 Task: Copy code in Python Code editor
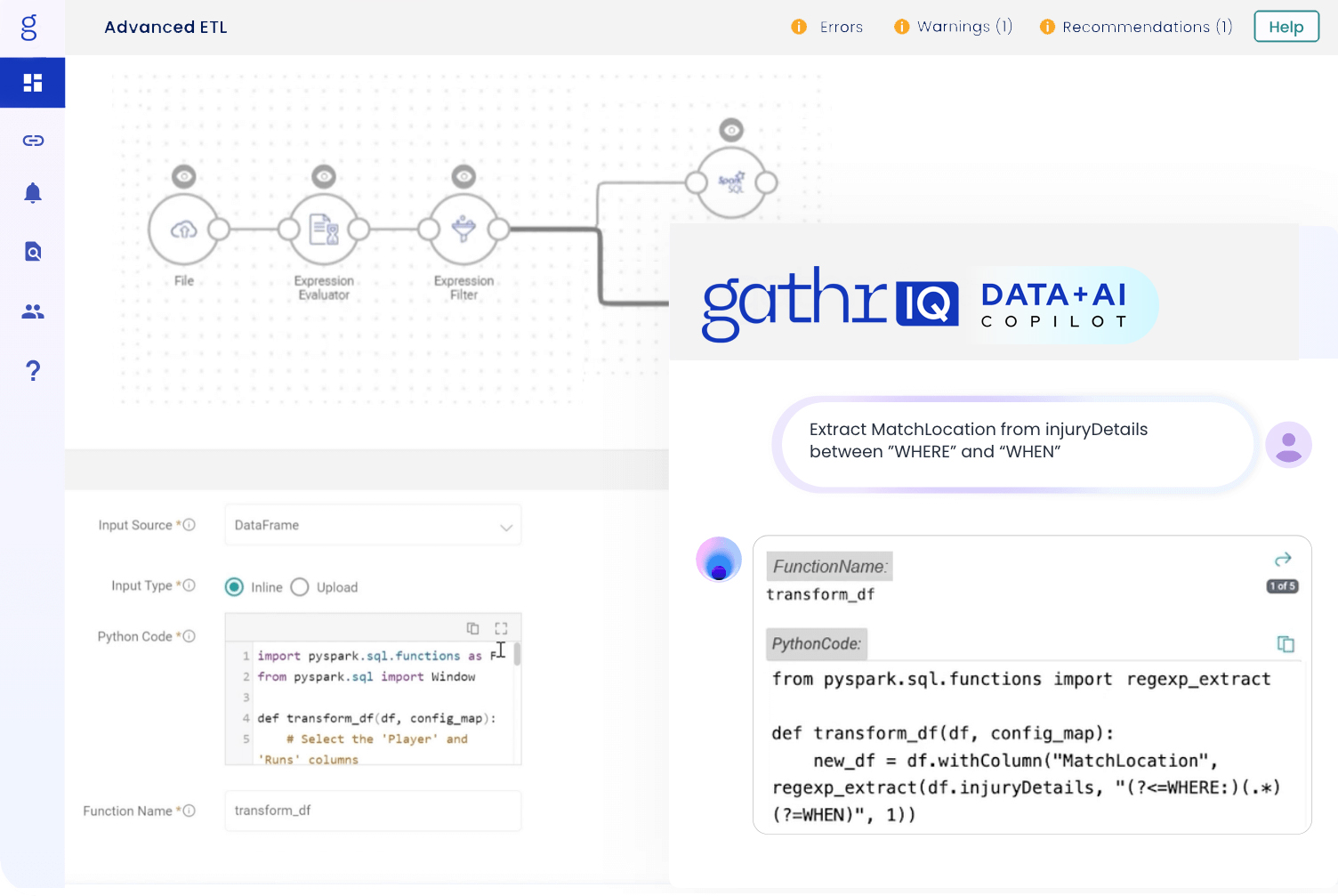click(472, 628)
